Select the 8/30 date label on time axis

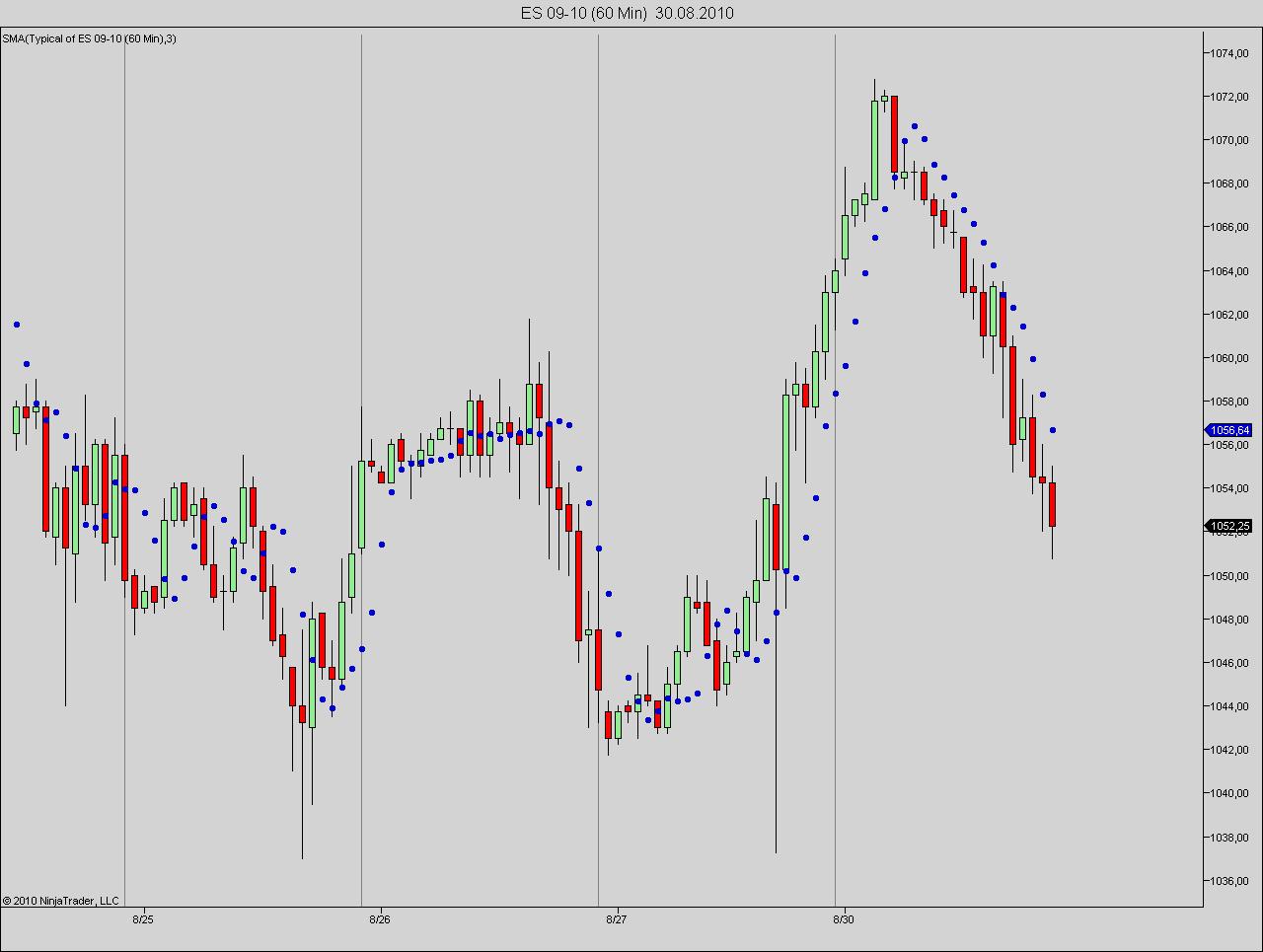(844, 919)
